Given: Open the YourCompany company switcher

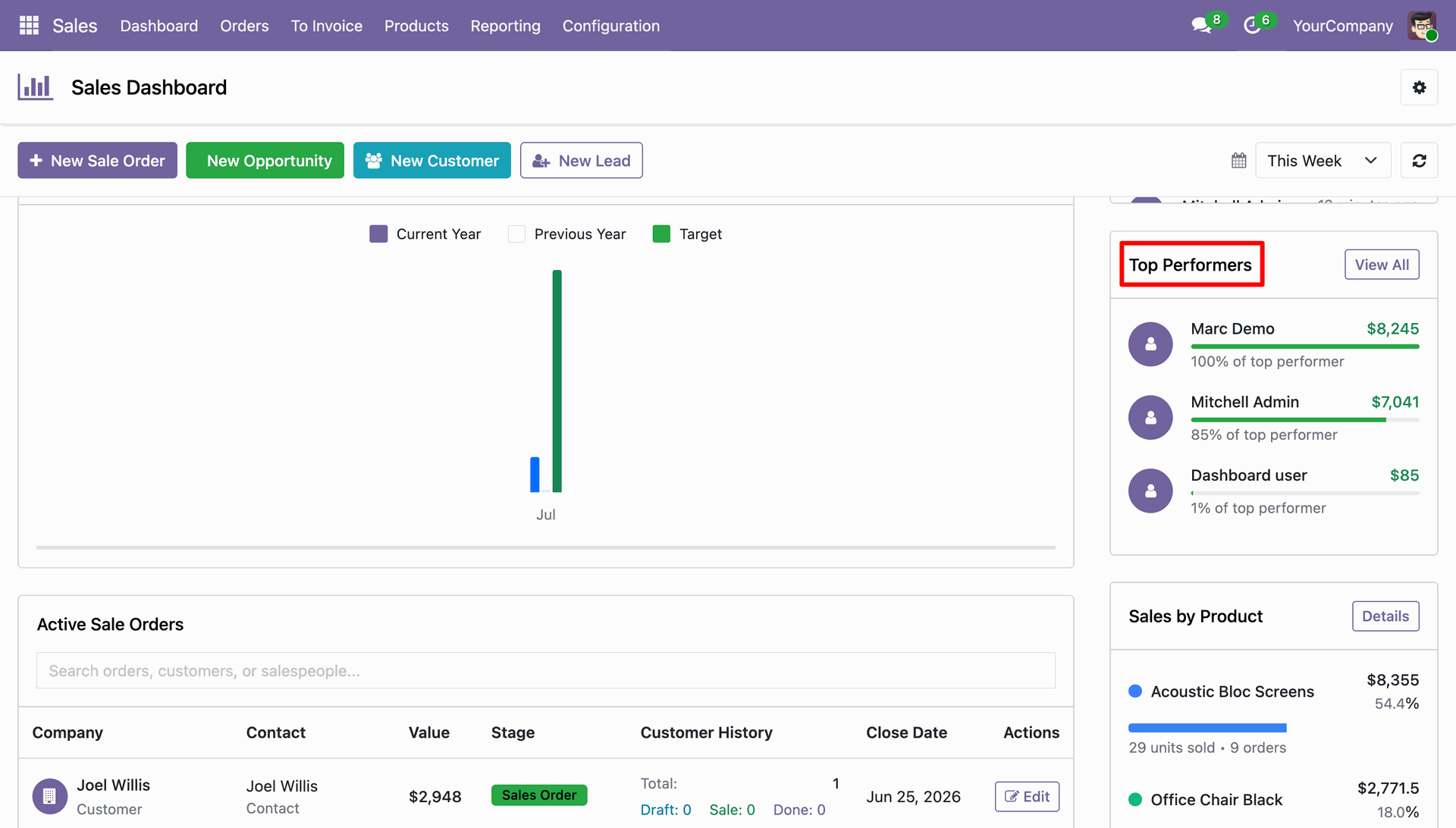Looking at the screenshot, I should coord(1342,26).
